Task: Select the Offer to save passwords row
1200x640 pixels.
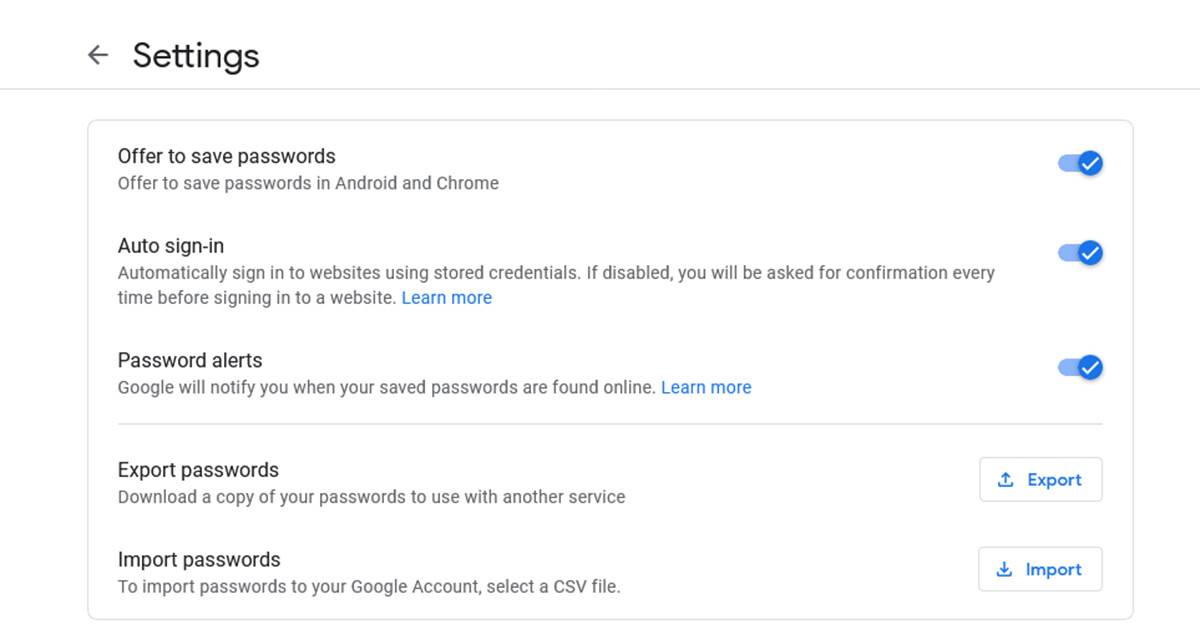Action: 227,156
